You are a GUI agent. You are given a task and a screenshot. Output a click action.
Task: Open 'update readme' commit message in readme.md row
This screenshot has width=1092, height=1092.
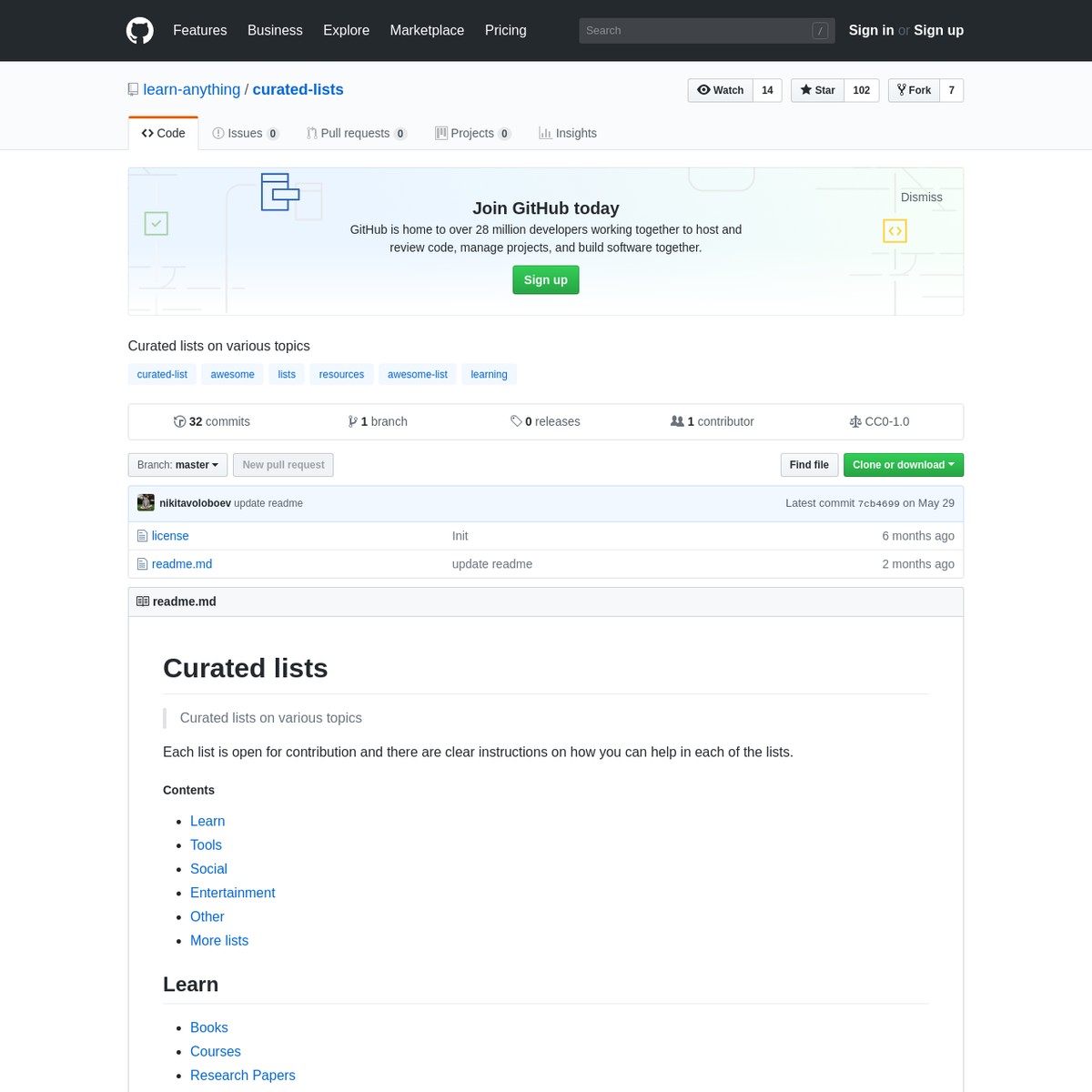point(492,564)
